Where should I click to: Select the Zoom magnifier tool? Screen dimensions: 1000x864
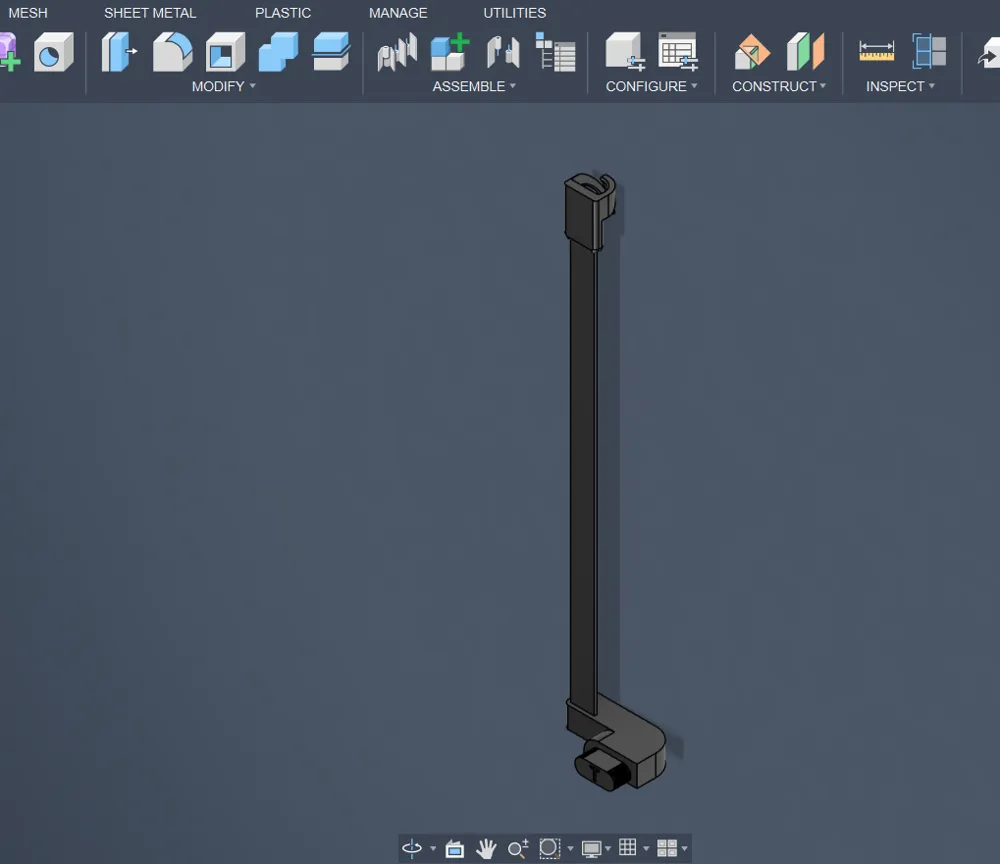pyautogui.click(x=518, y=848)
